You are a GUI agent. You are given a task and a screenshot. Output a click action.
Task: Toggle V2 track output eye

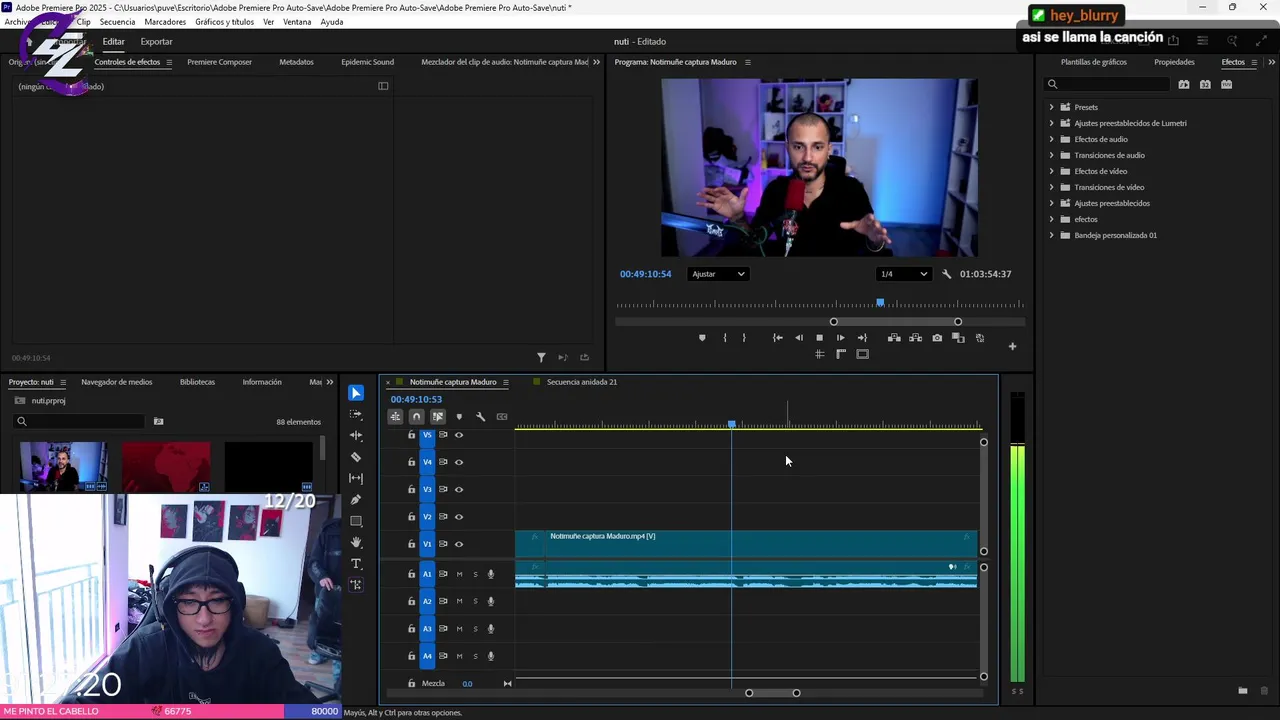[459, 517]
